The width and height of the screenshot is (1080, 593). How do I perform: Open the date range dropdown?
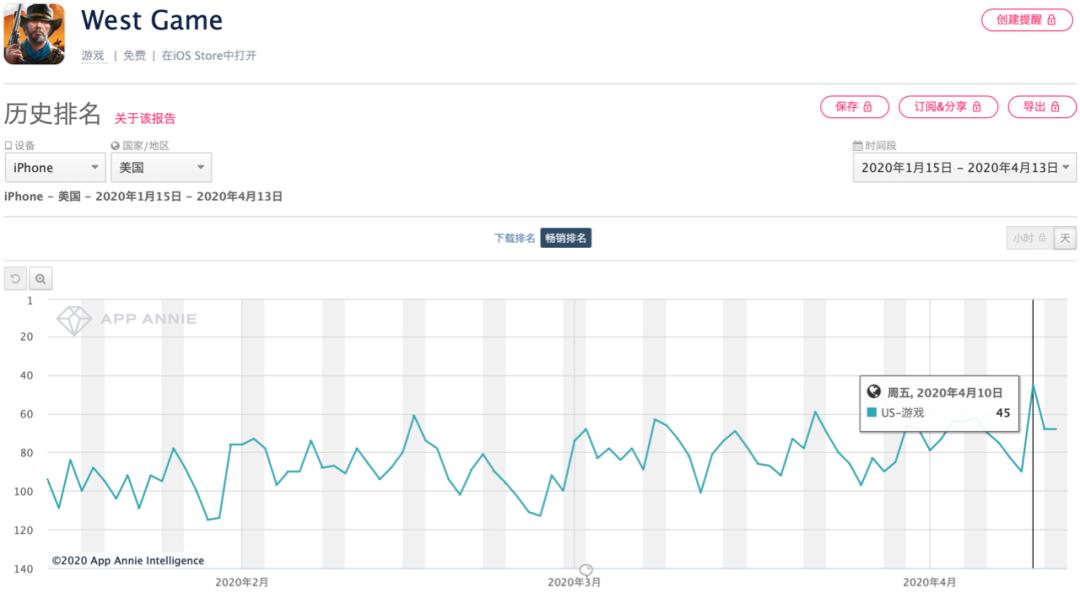964,168
